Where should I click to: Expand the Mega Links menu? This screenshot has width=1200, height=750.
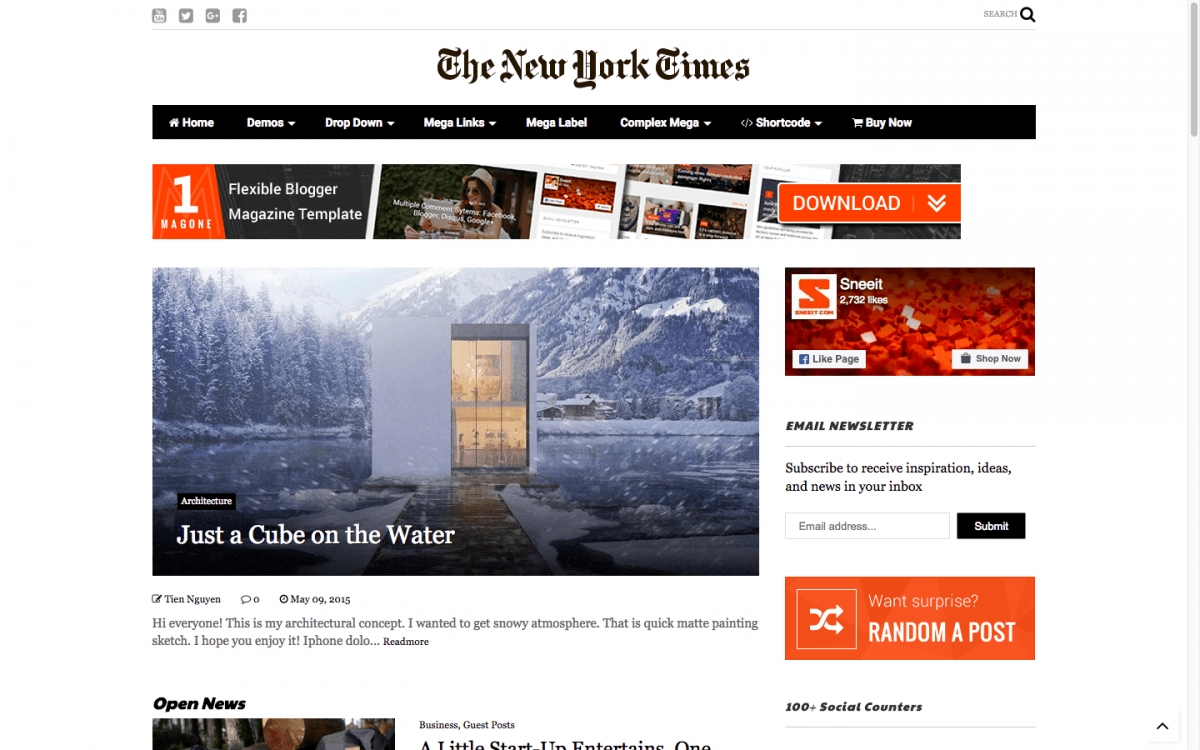click(460, 123)
